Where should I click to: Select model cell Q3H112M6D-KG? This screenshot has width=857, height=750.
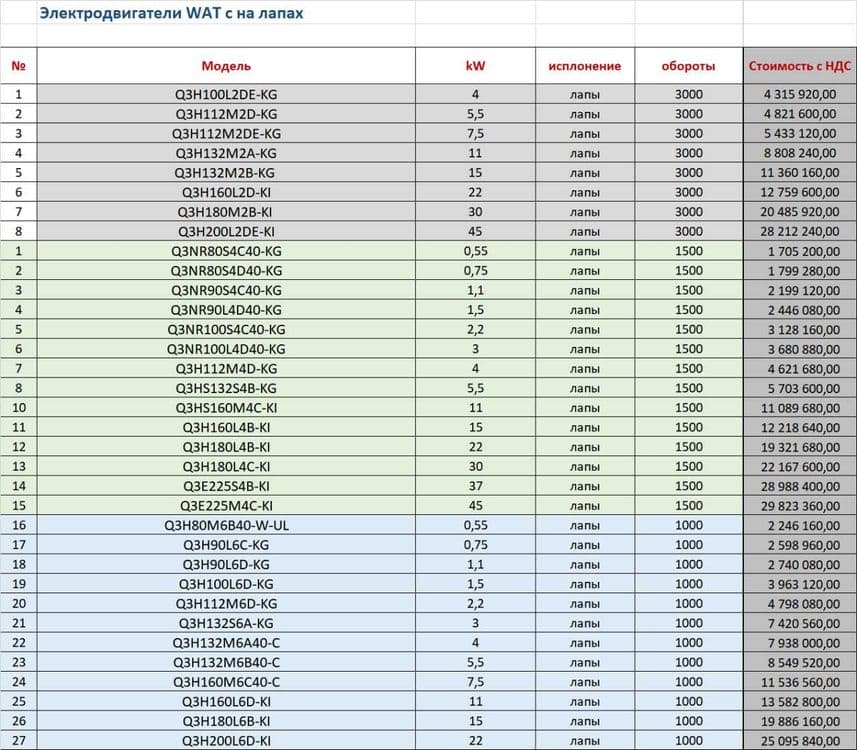click(x=226, y=604)
